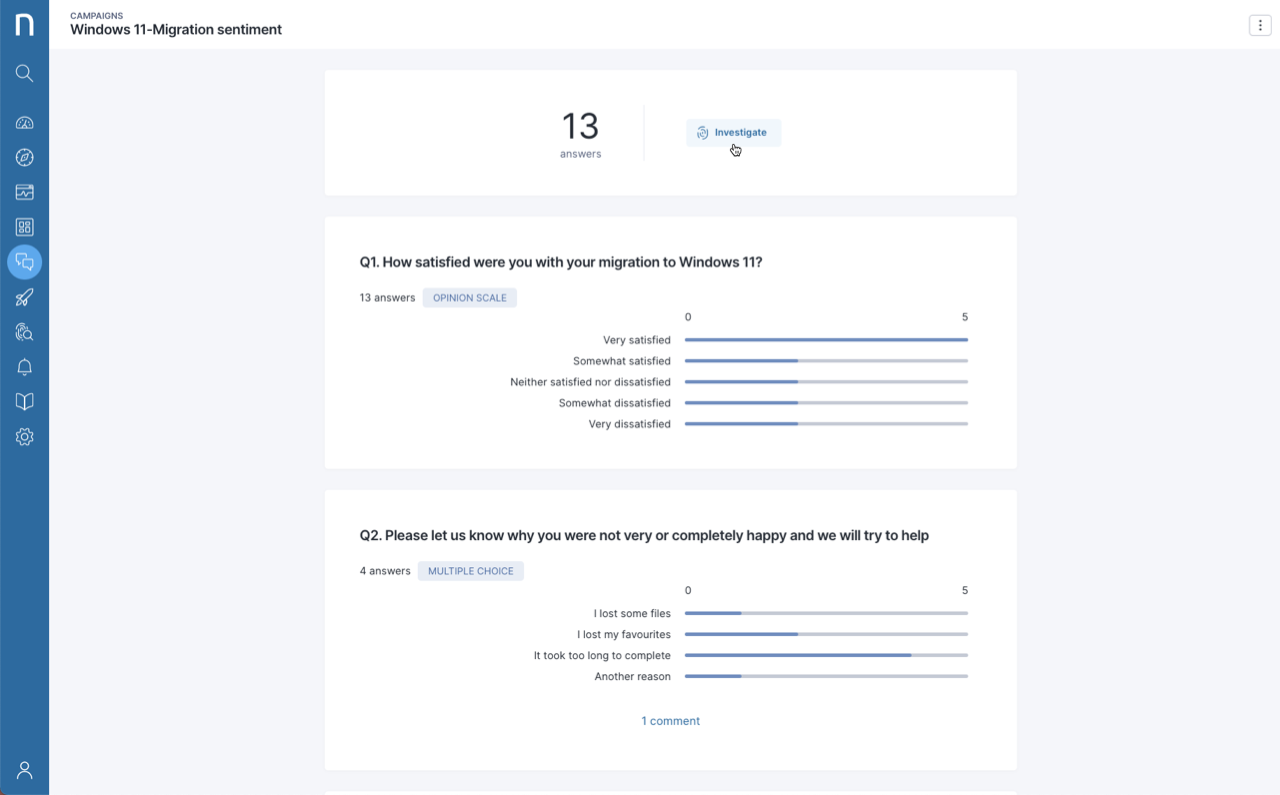The image size is (1280, 795).
Task: Select the Dashboards gauge icon
Action: click(24, 122)
